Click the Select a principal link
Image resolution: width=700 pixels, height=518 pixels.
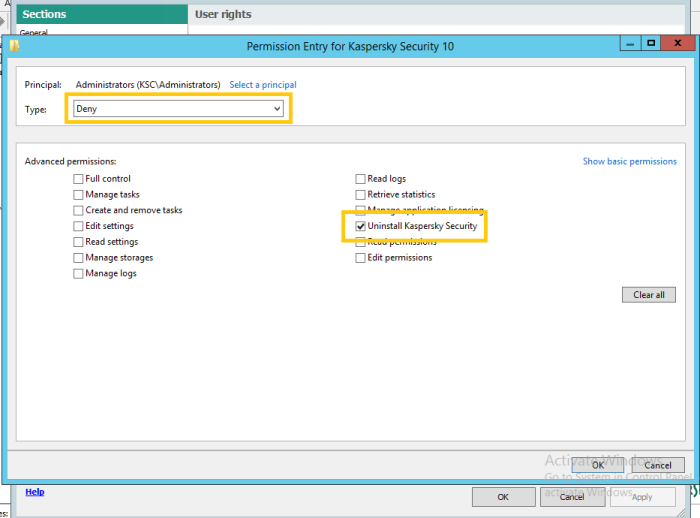(x=262, y=85)
